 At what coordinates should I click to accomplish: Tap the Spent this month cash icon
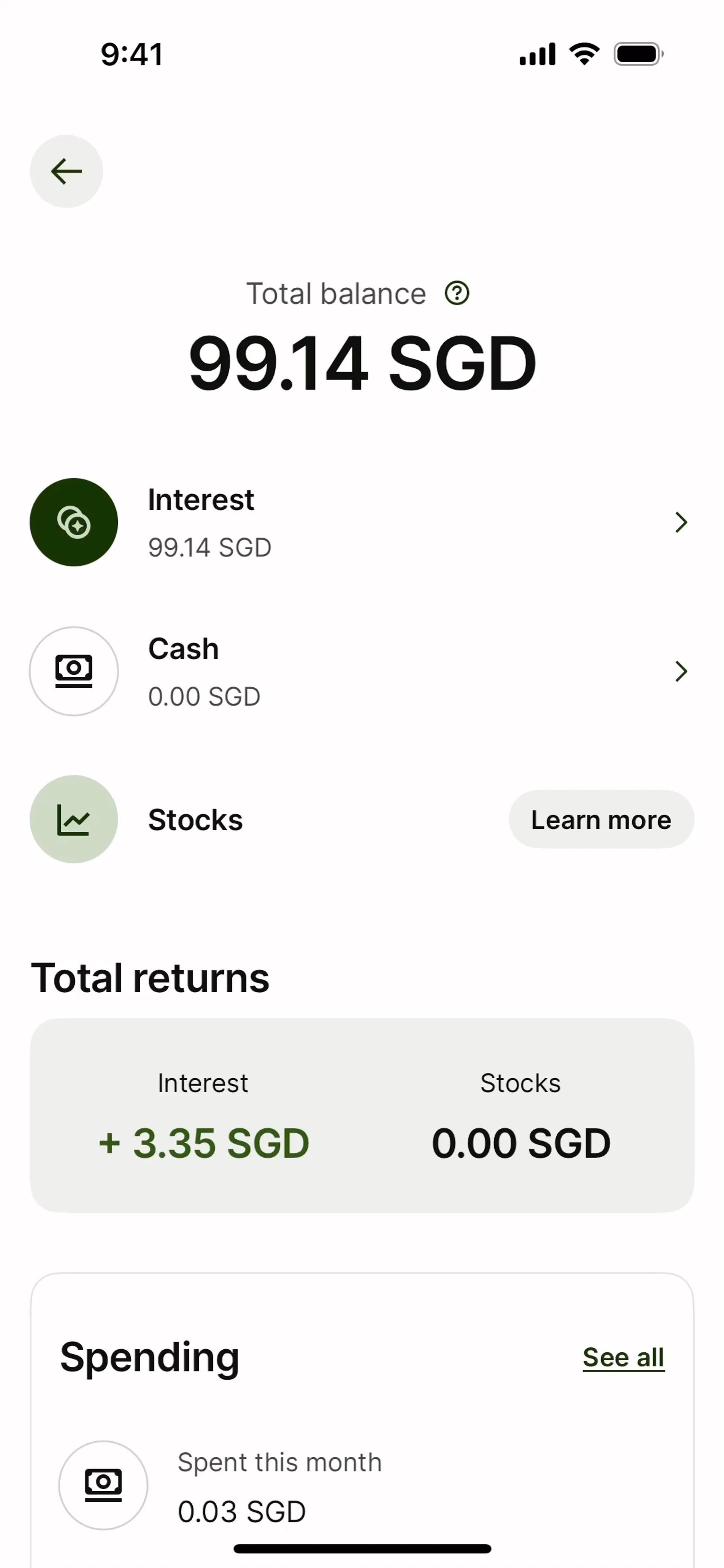click(103, 1485)
